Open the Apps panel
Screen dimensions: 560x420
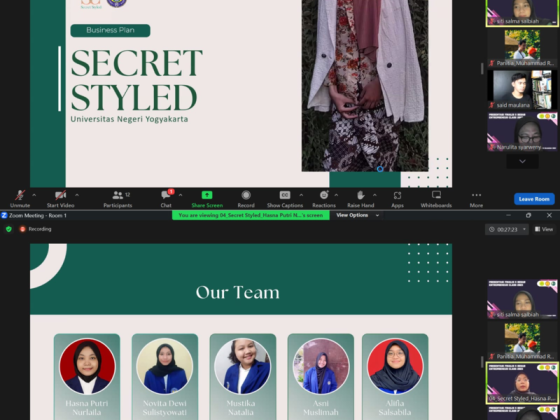[397, 199]
